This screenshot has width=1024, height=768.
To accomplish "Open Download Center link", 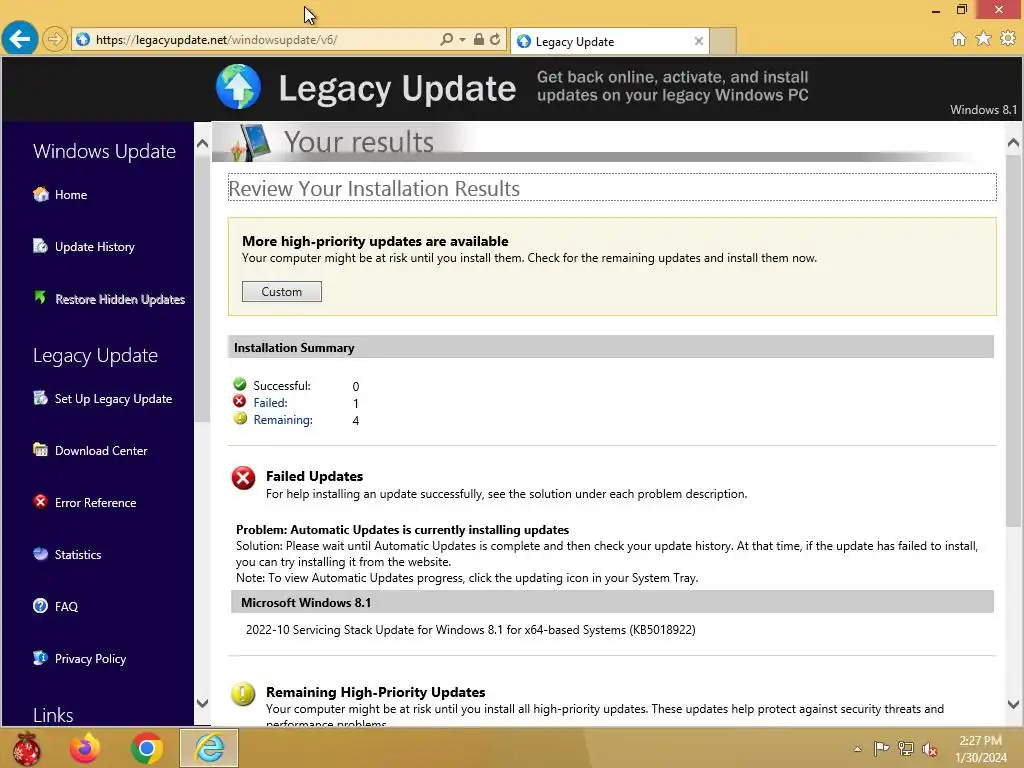I will 101,451.
